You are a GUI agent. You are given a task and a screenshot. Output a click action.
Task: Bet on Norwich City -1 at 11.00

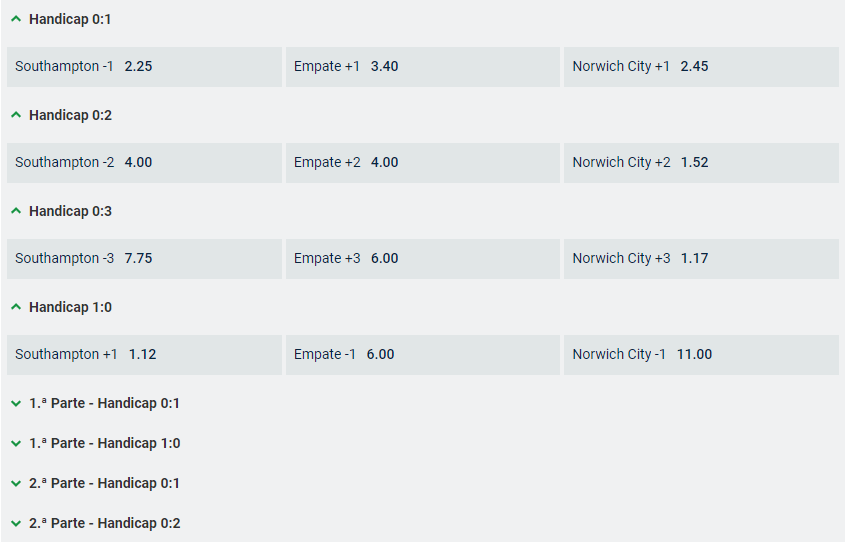tap(700, 355)
